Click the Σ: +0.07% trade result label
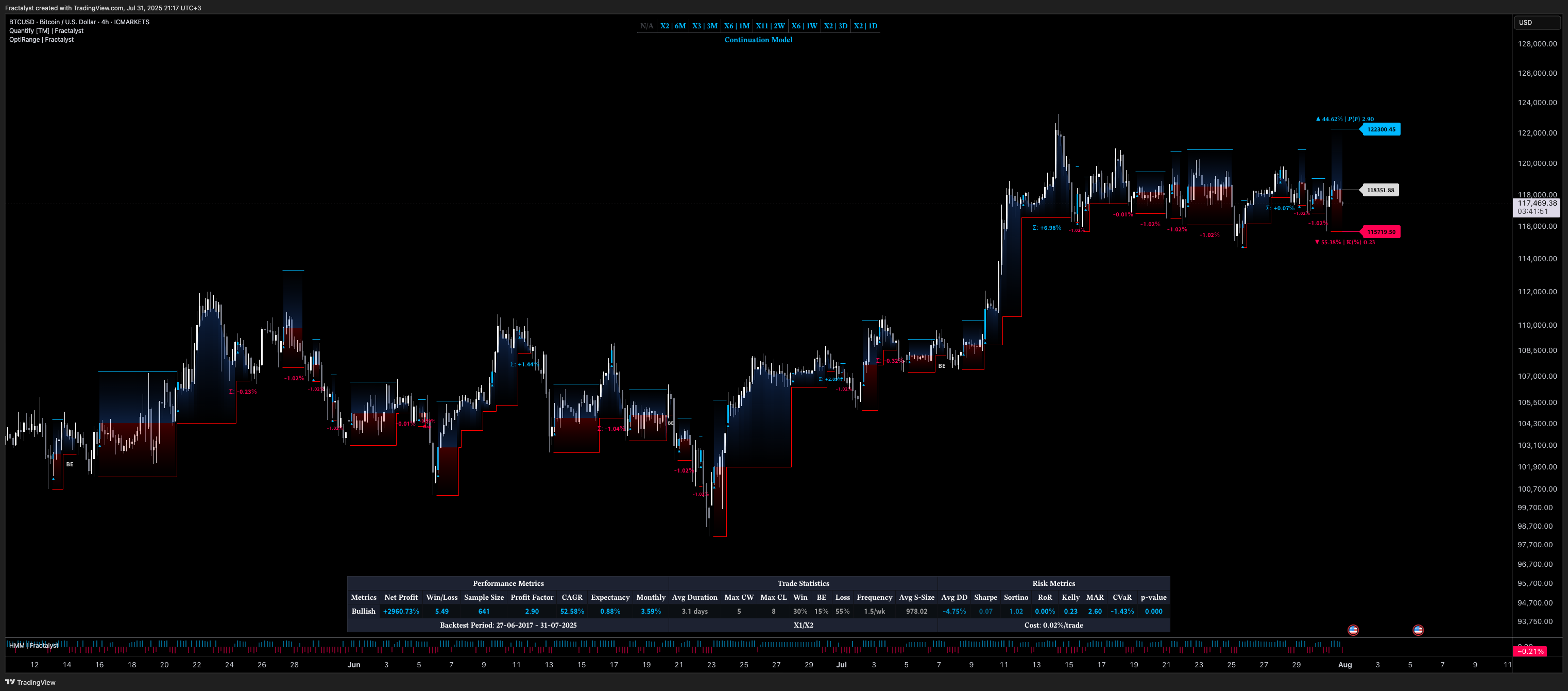The width and height of the screenshot is (1568, 691). (1280, 208)
